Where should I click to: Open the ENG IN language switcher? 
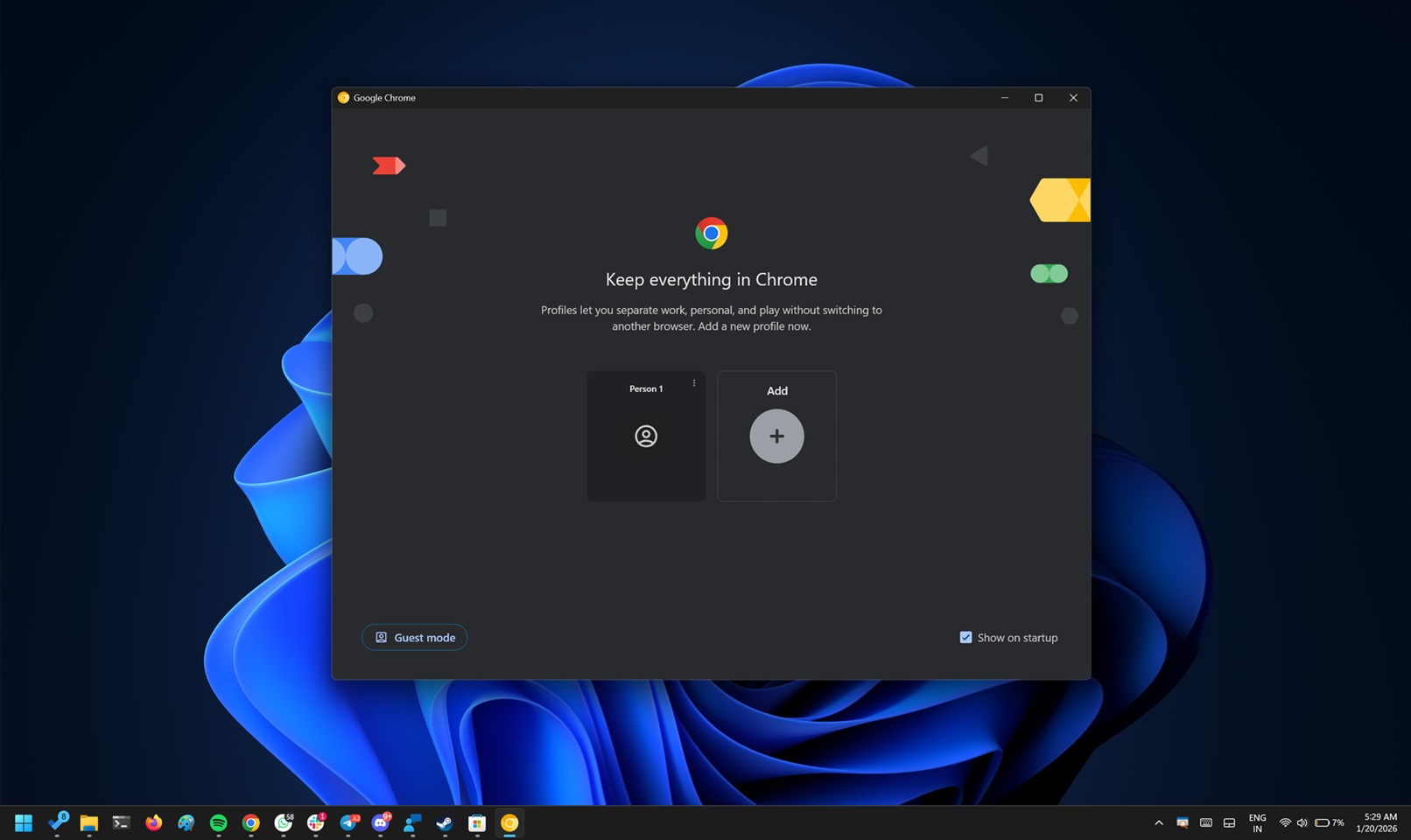click(x=1257, y=822)
